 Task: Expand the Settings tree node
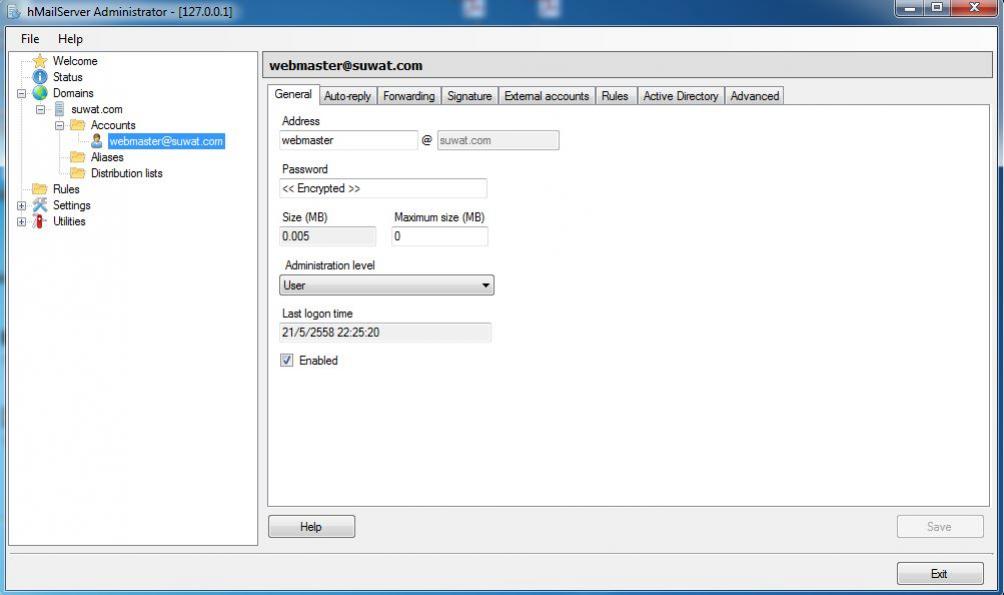point(21,206)
